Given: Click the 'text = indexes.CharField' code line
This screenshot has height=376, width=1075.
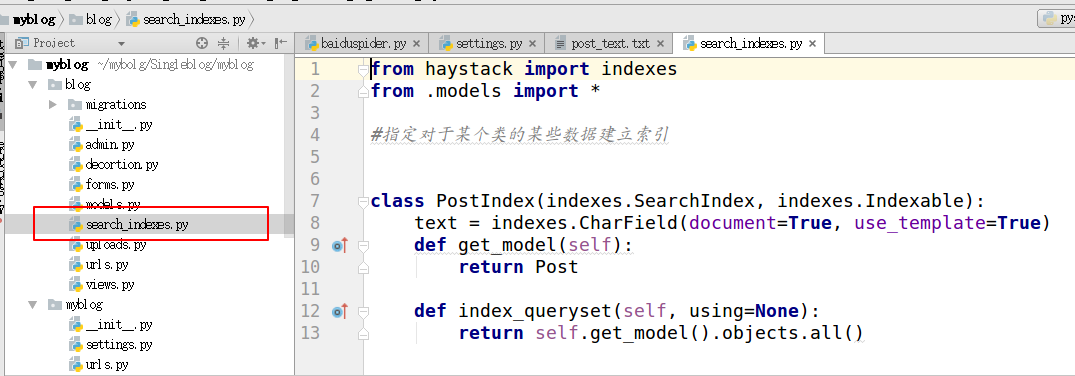Looking at the screenshot, I should [732, 223].
